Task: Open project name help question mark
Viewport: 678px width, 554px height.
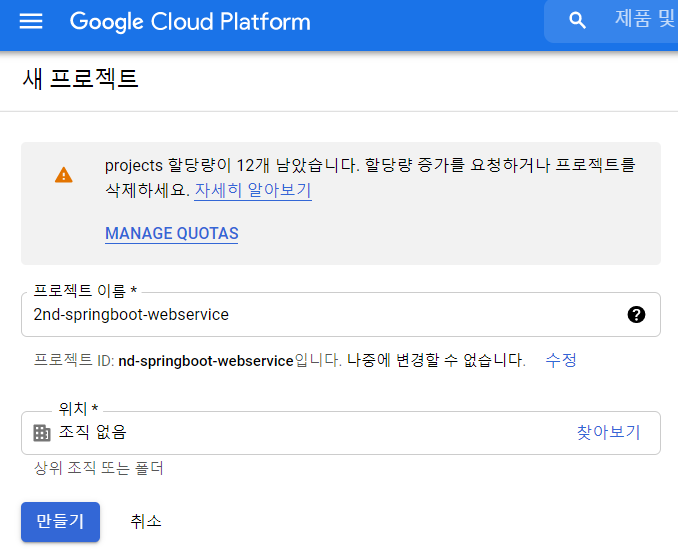Action: (636, 314)
